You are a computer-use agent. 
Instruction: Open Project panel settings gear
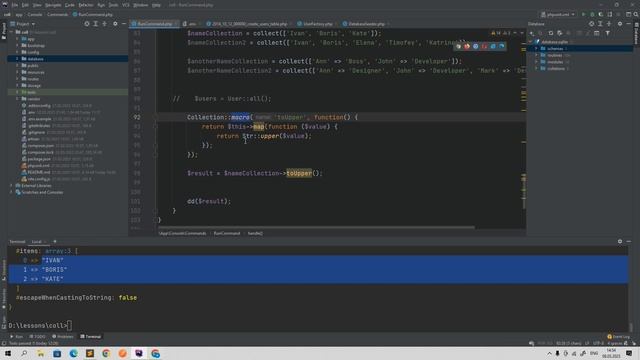click(115, 24)
